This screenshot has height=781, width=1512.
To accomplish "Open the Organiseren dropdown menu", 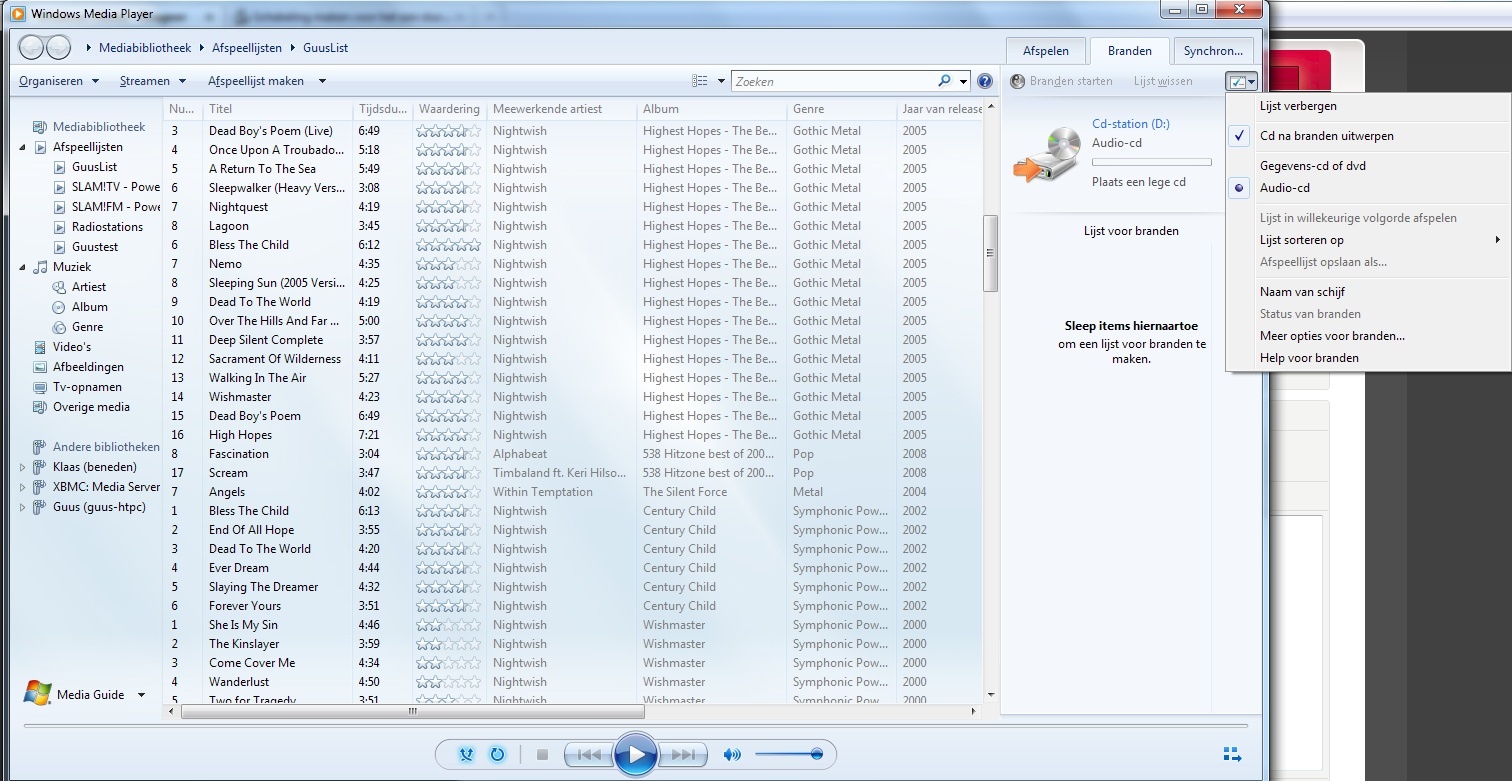I will [59, 81].
